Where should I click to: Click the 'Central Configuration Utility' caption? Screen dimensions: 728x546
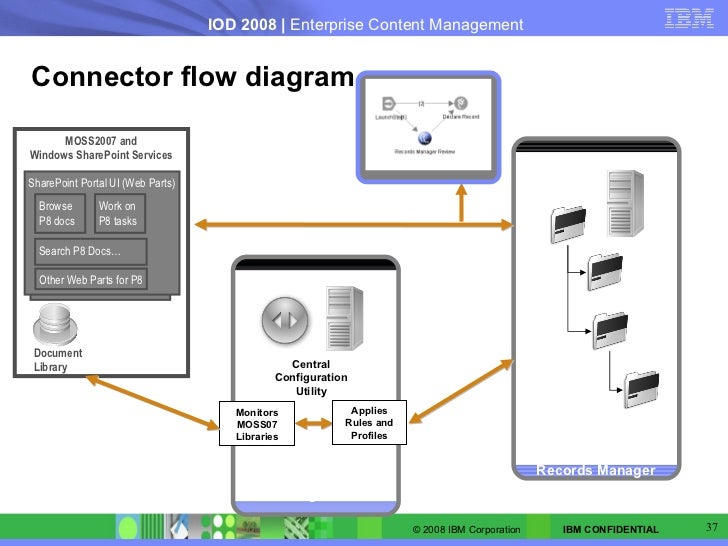311,377
